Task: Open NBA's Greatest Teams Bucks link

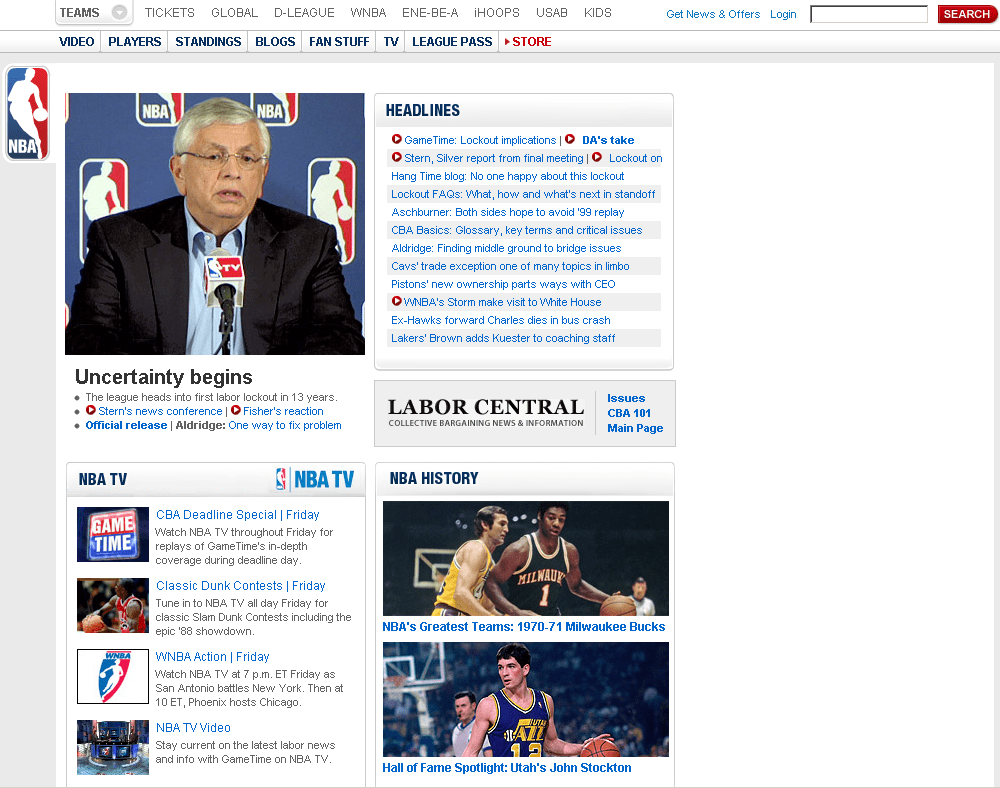Action: pyautogui.click(x=524, y=627)
